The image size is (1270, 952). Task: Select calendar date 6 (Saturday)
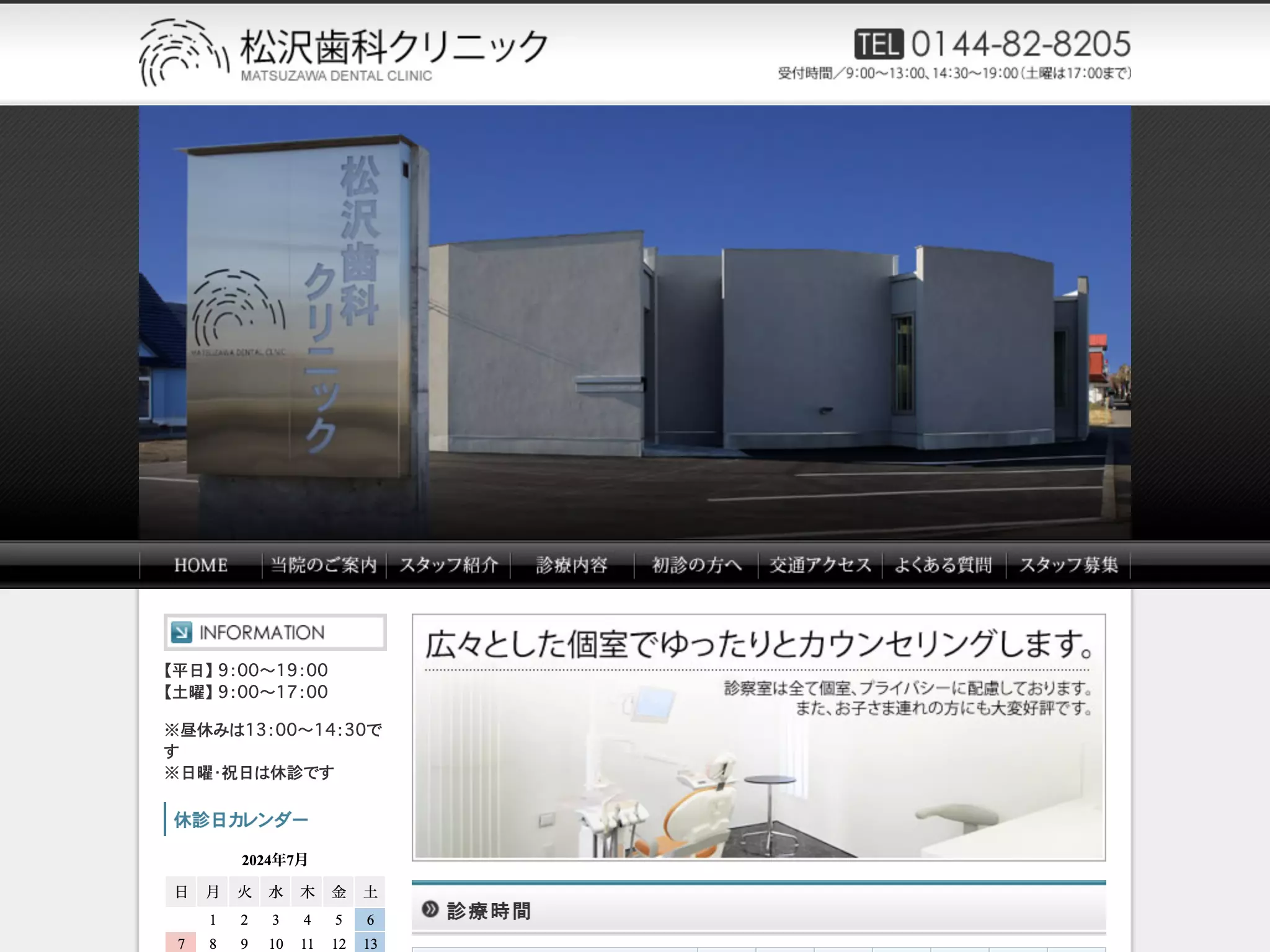[370, 920]
